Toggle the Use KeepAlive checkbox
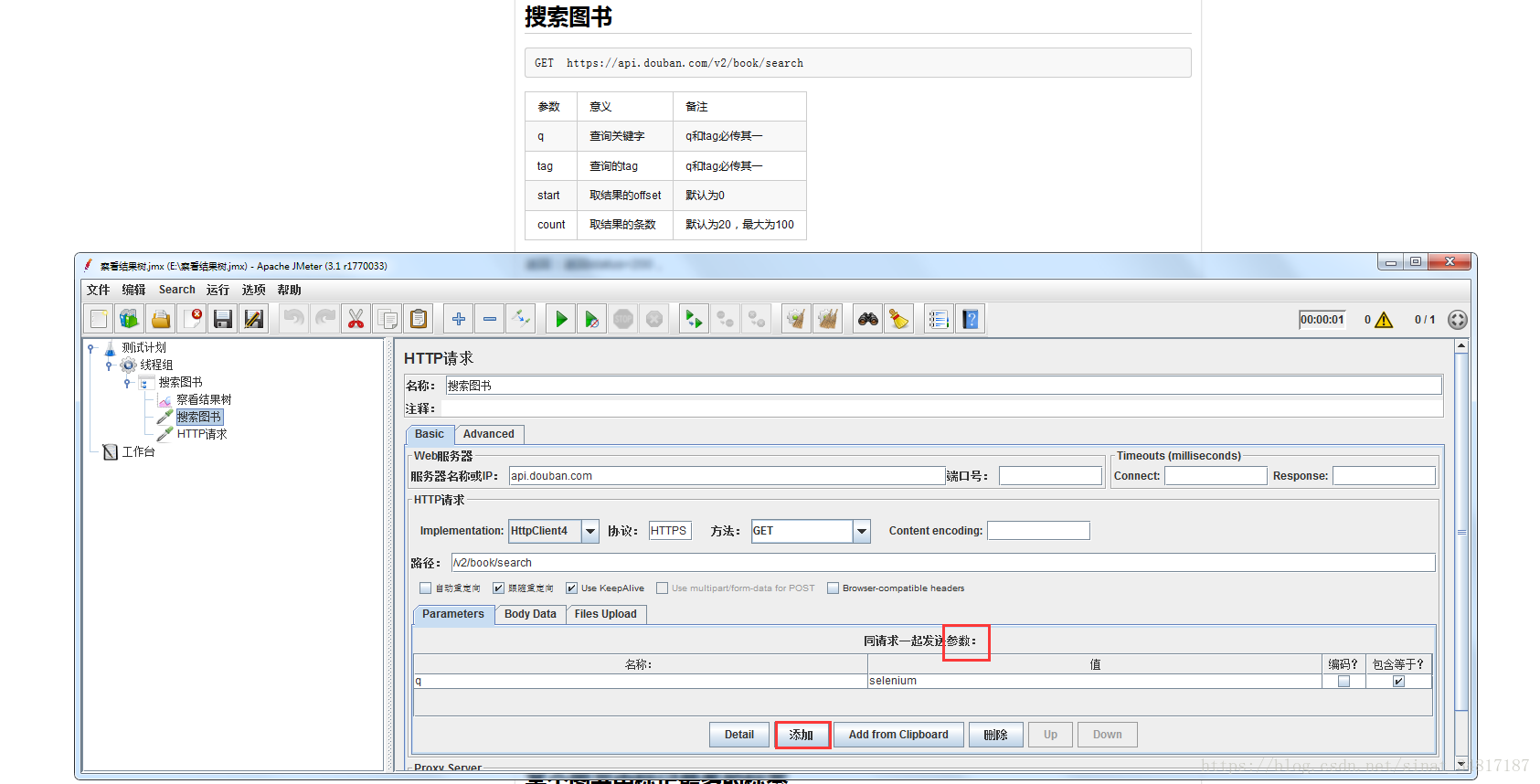The image size is (1540, 784). point(571,588)
